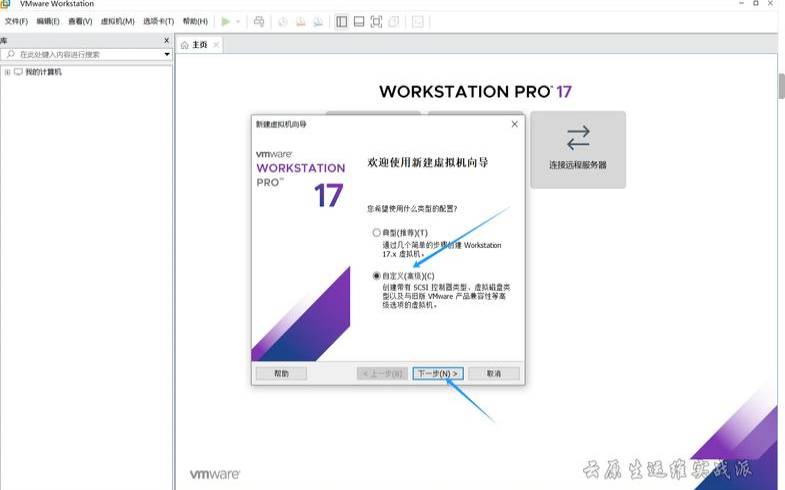Click the 下一步(N) next button

tap(437, 373)
